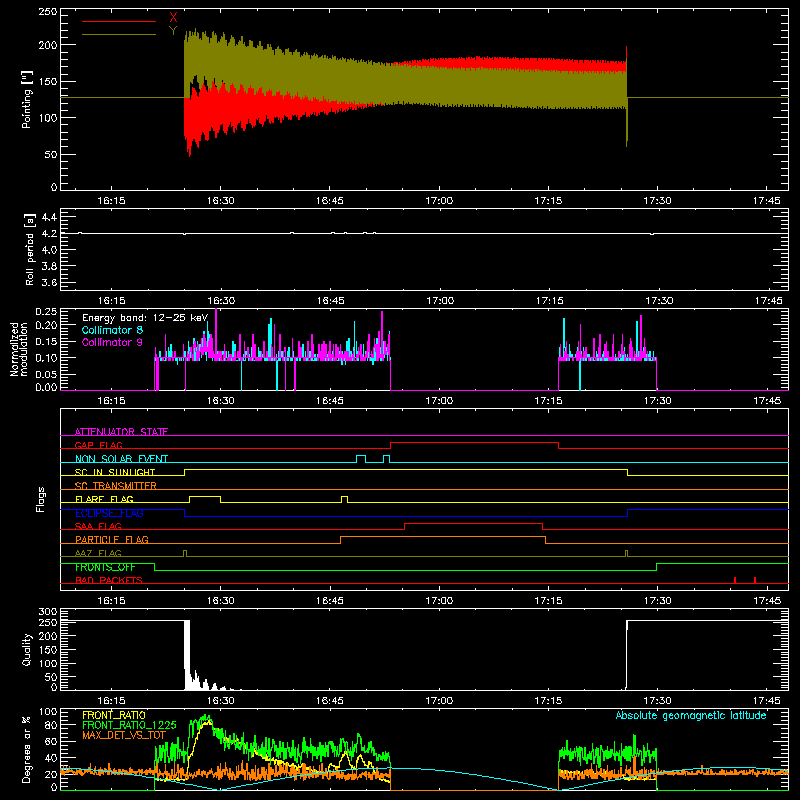Click '17:30' label under modulation plot

click(x=658, y=401)
